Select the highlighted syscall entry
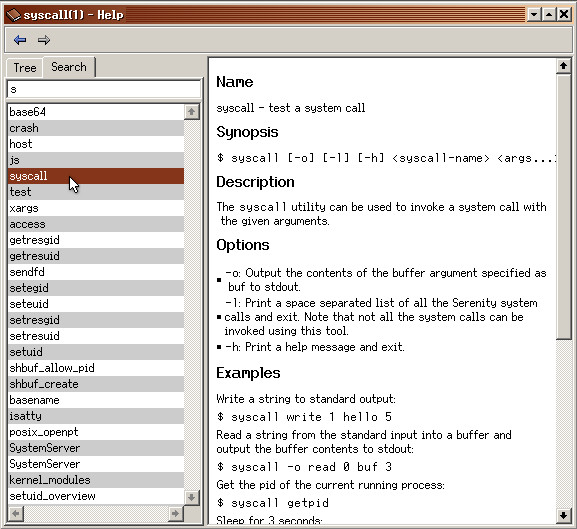This screenshot has height=529, width=577. [96, 176]
